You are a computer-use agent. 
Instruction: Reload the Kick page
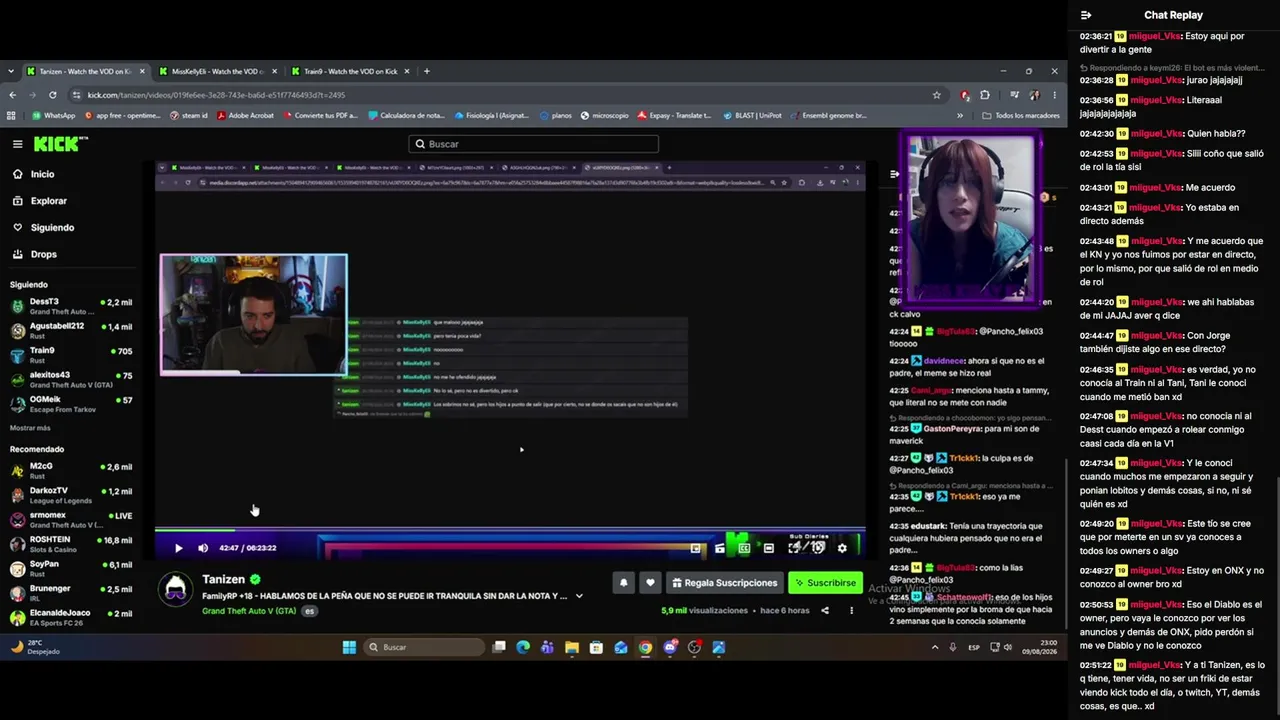coord(54,95)
